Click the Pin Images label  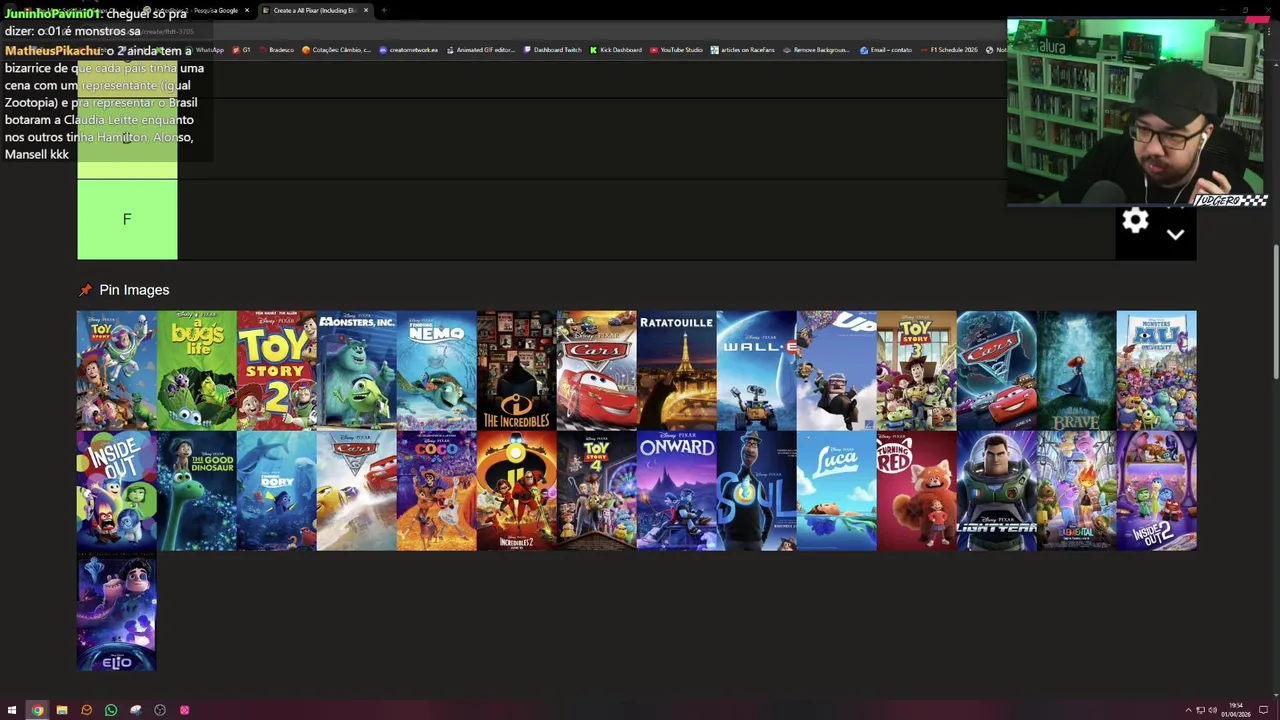coord(134,290)
